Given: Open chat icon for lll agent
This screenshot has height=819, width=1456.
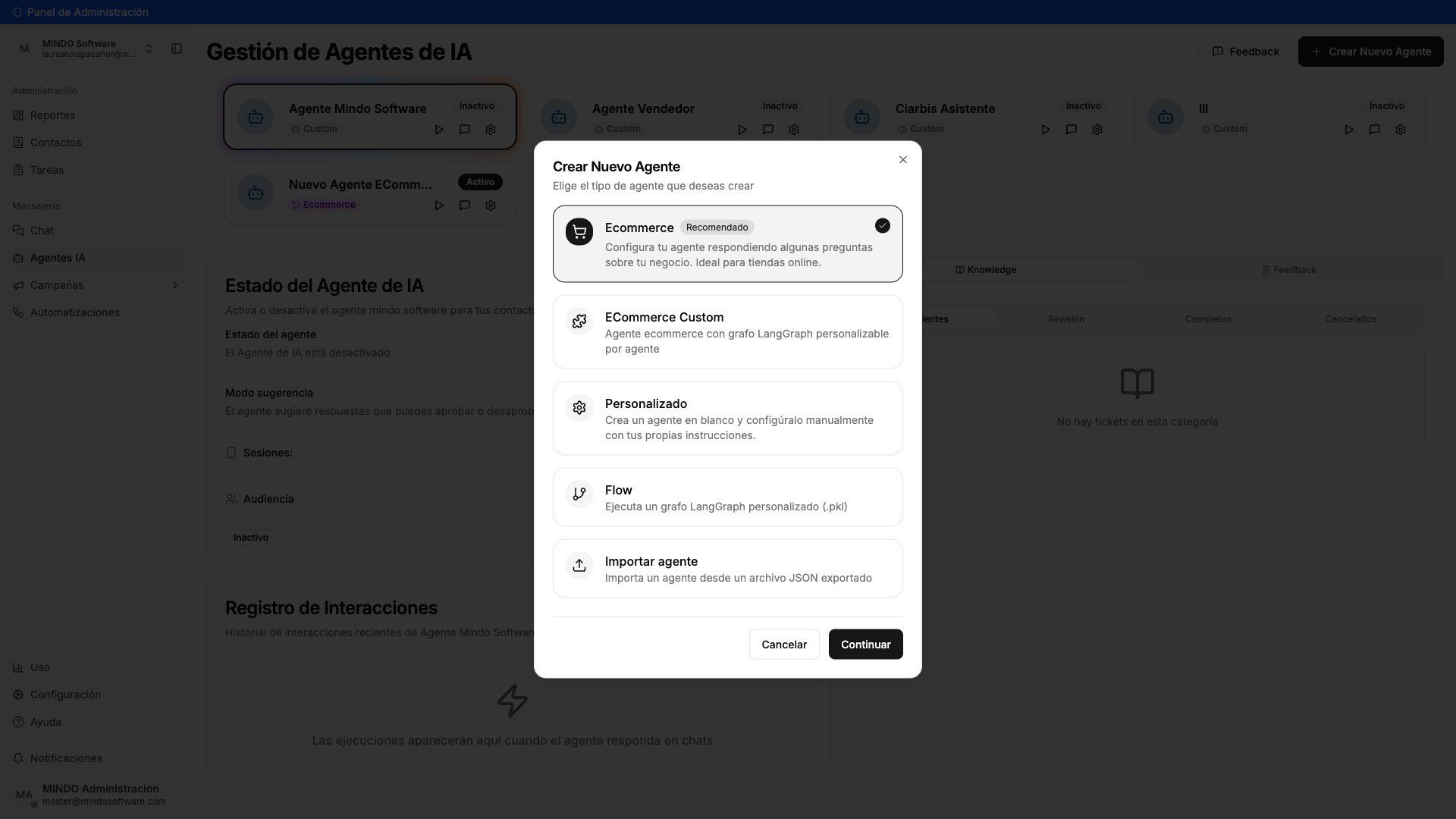Looking at the screenshot, I should pyautogui.click(x=1375, y=130).
